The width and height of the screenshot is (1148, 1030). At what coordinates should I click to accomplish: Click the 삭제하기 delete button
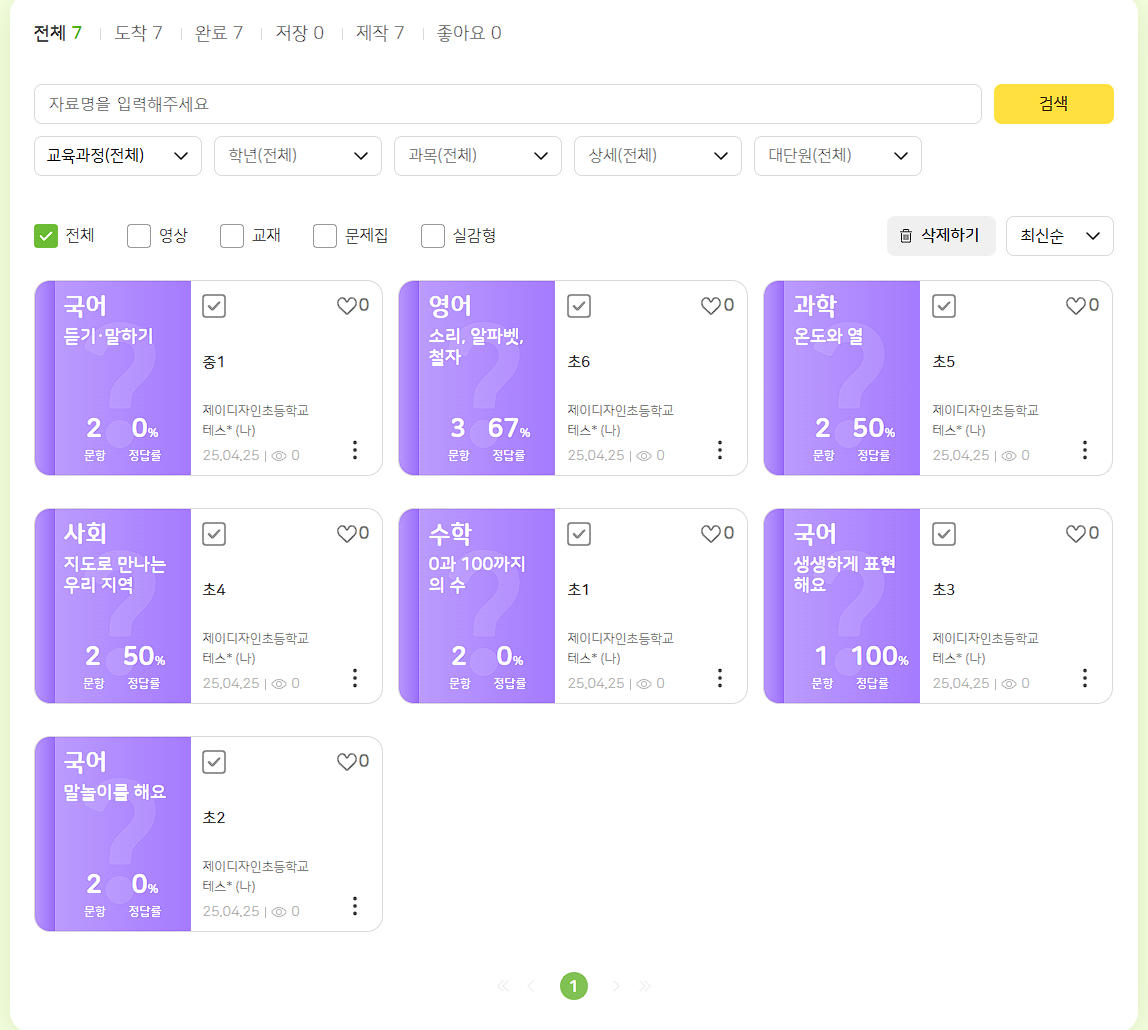point(940,236)
